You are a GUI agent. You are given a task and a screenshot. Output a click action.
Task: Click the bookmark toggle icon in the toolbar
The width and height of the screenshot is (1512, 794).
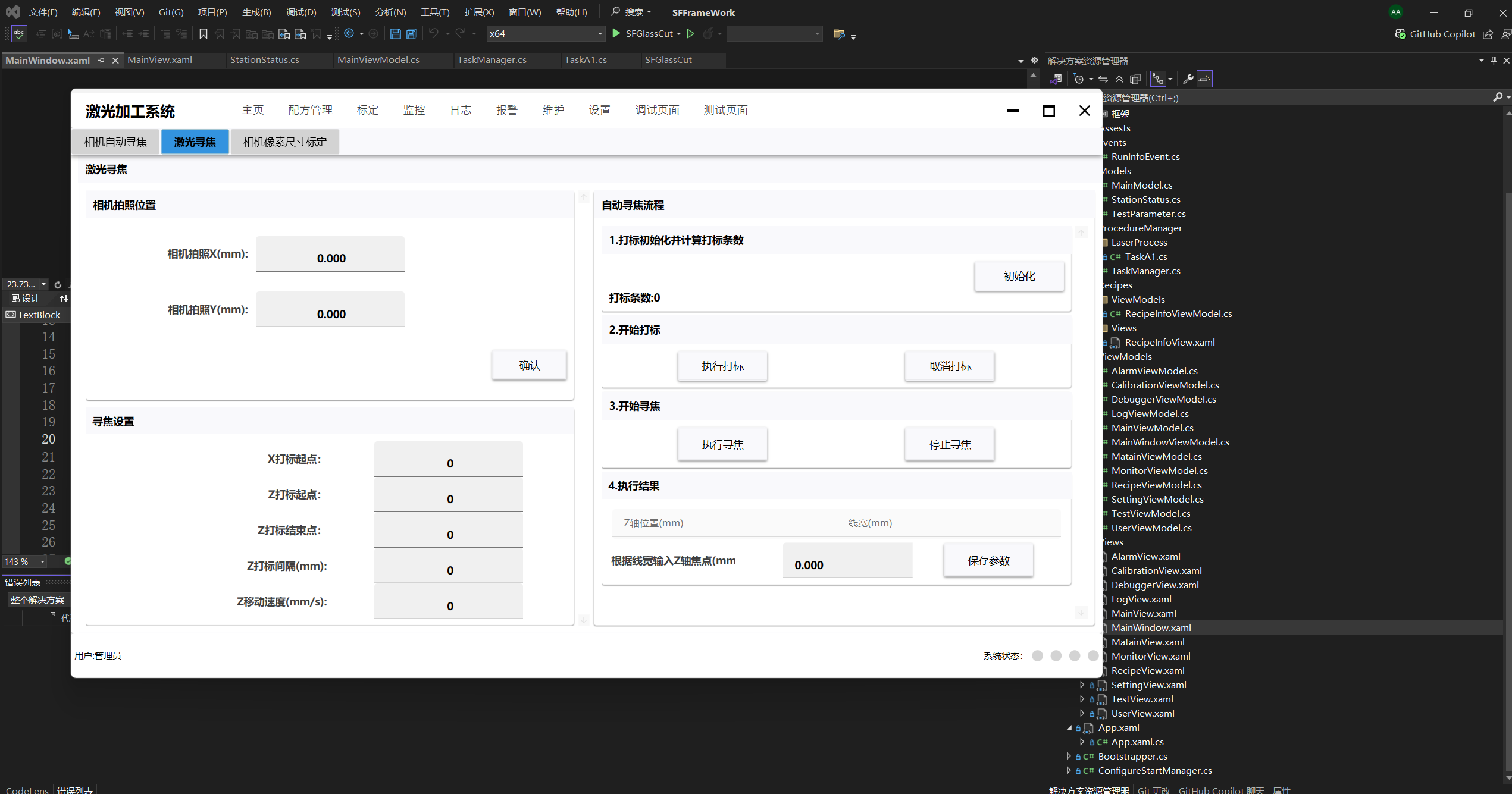point(204,34)
